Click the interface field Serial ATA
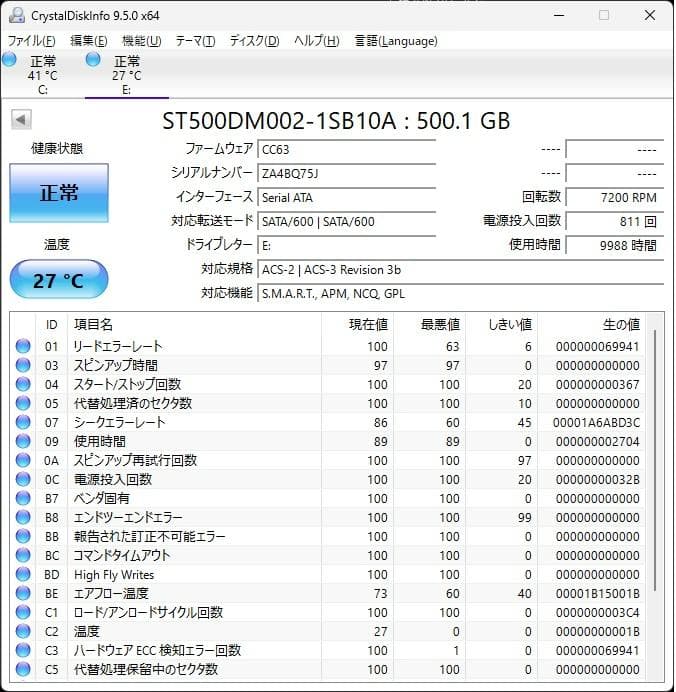The height and width of the screenshot is (692, 676). tap(347, 197)
